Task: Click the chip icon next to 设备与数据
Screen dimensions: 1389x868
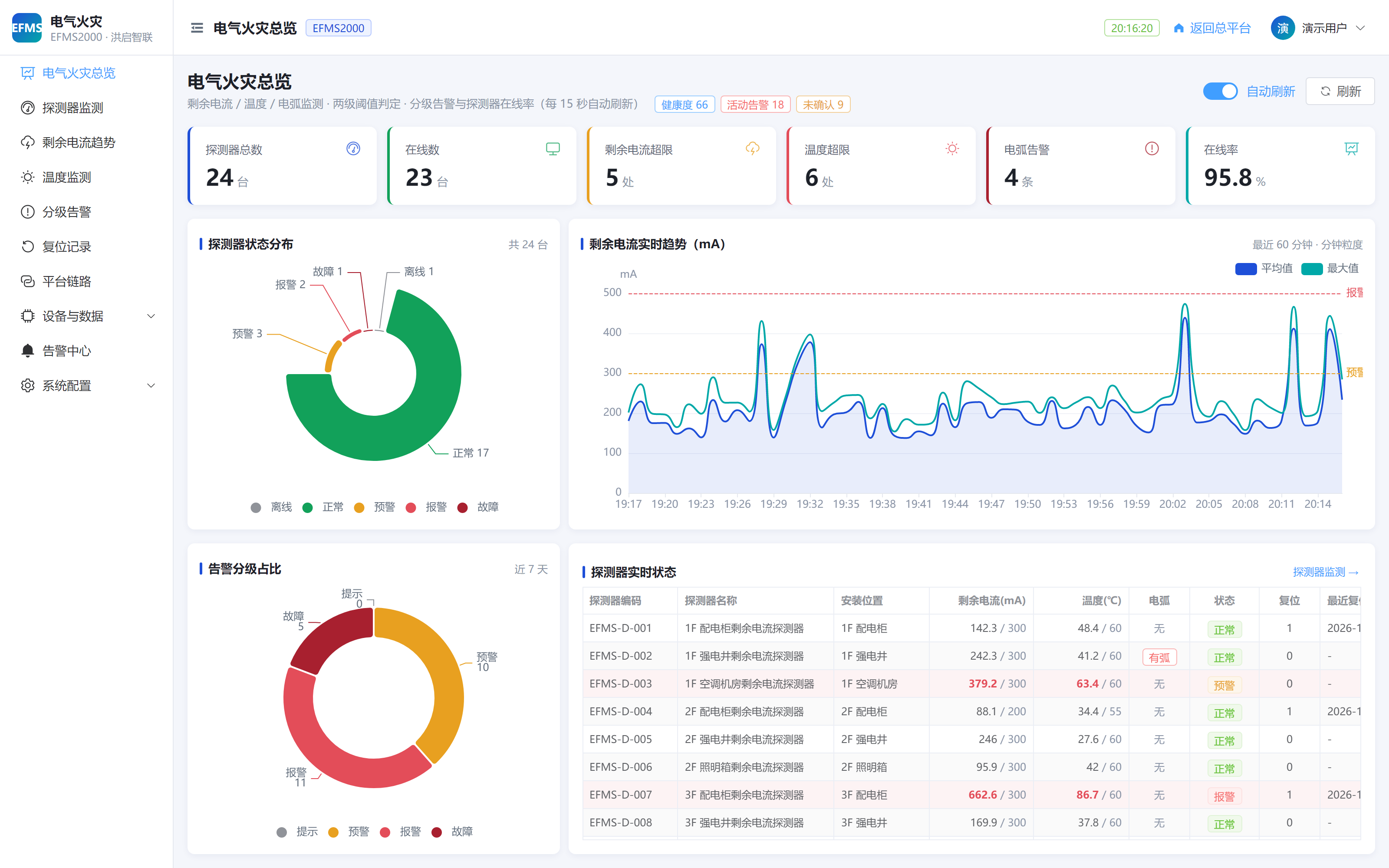Action: [x=27, y=316]
